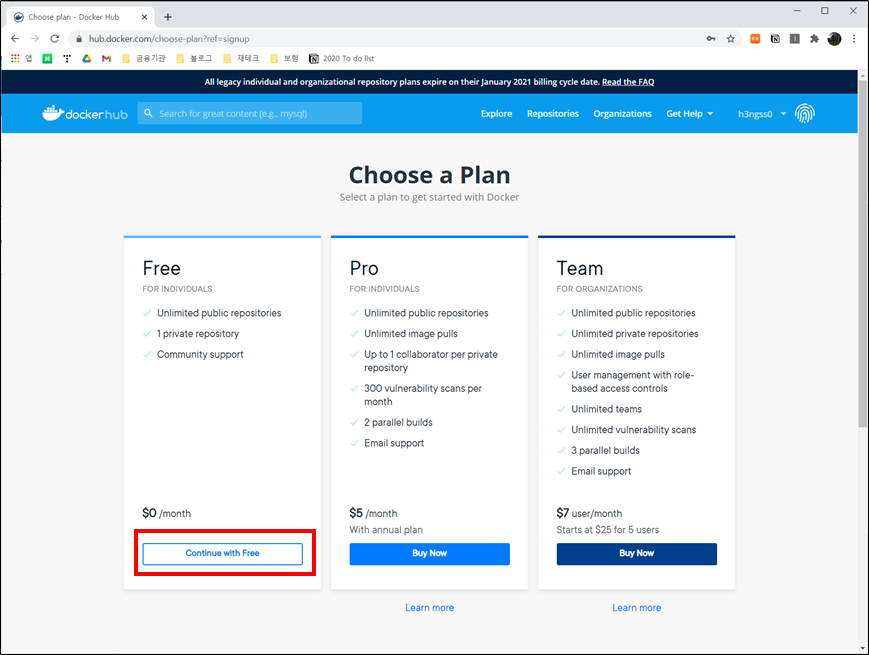869x655 pixels.
Task: Open the fingerprint avatar icon
Action: (805, 114)
